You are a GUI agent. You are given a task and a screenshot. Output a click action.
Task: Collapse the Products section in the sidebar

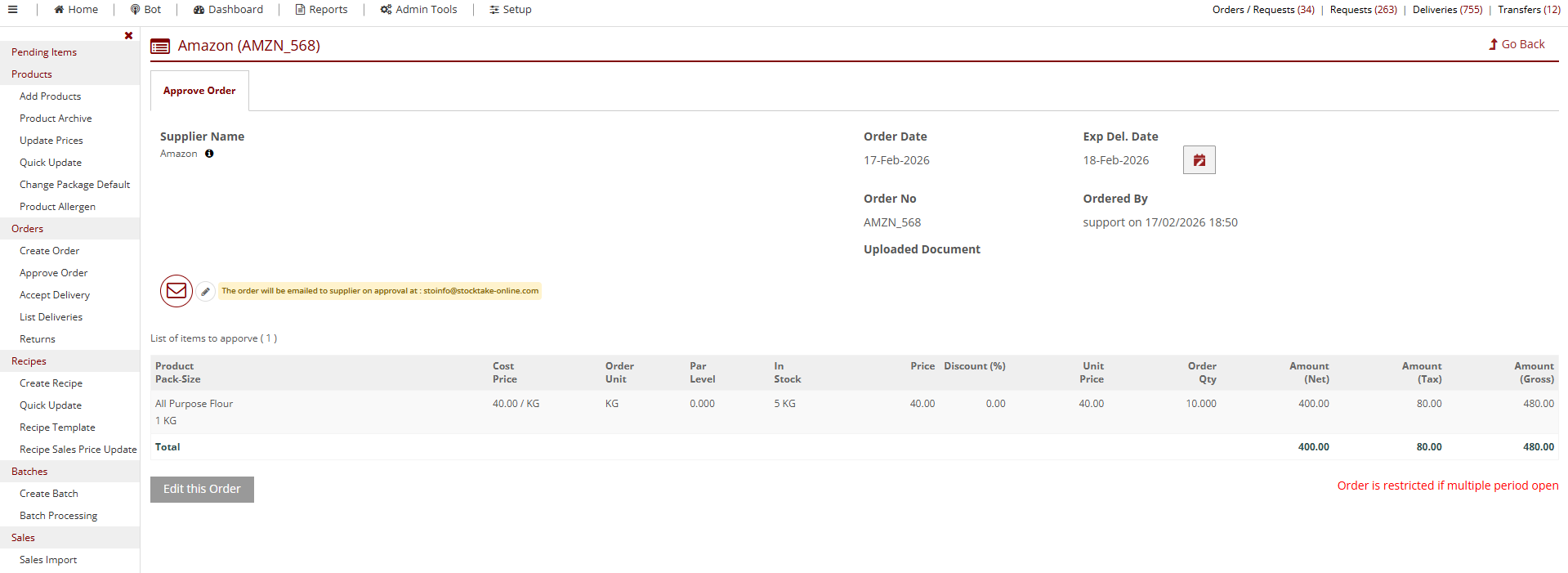pos(32,74)
